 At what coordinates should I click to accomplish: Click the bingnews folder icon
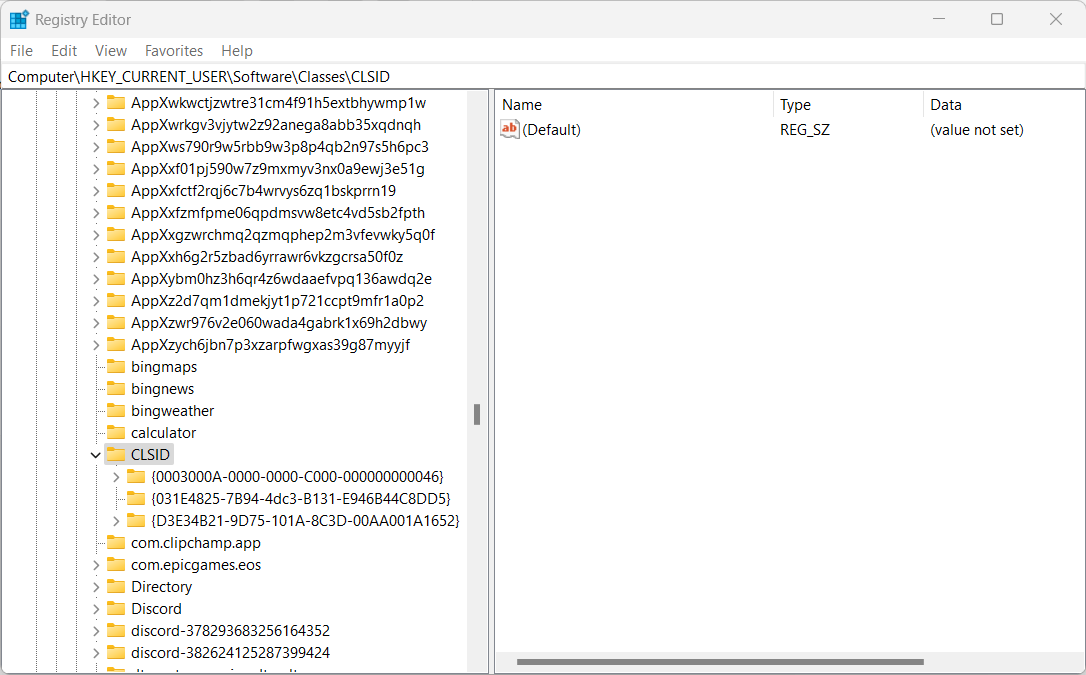coord(116,388)
